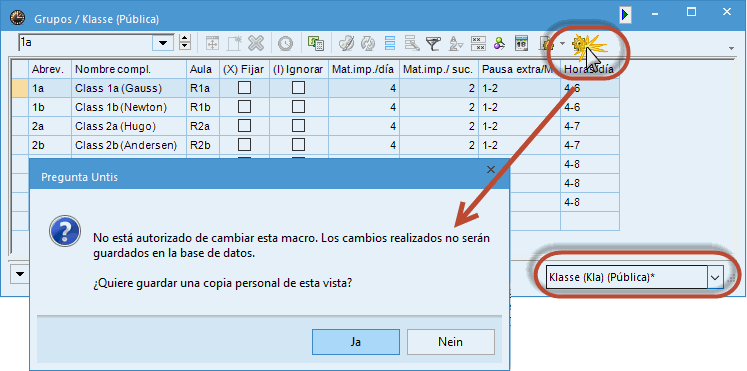
Task: Click room cell R1a
Action: pos(203,88)
